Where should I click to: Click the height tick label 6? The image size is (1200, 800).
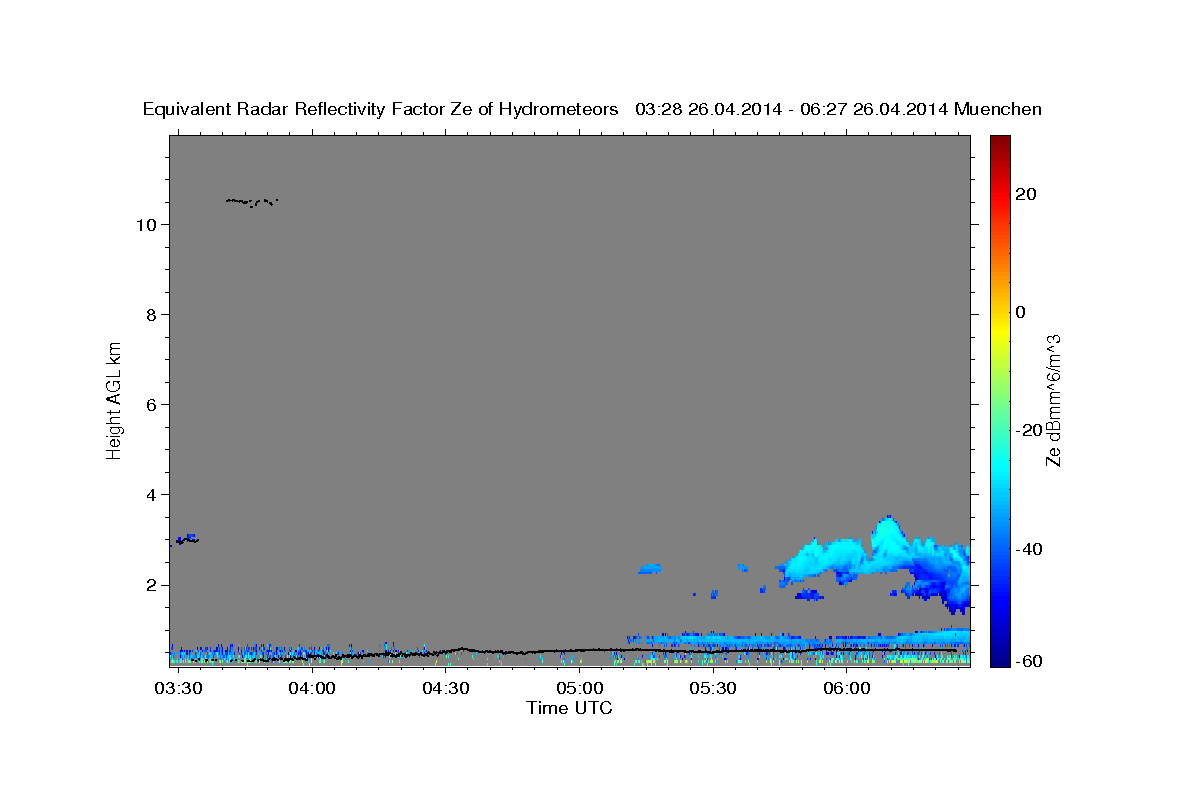(x=149, y=405)
